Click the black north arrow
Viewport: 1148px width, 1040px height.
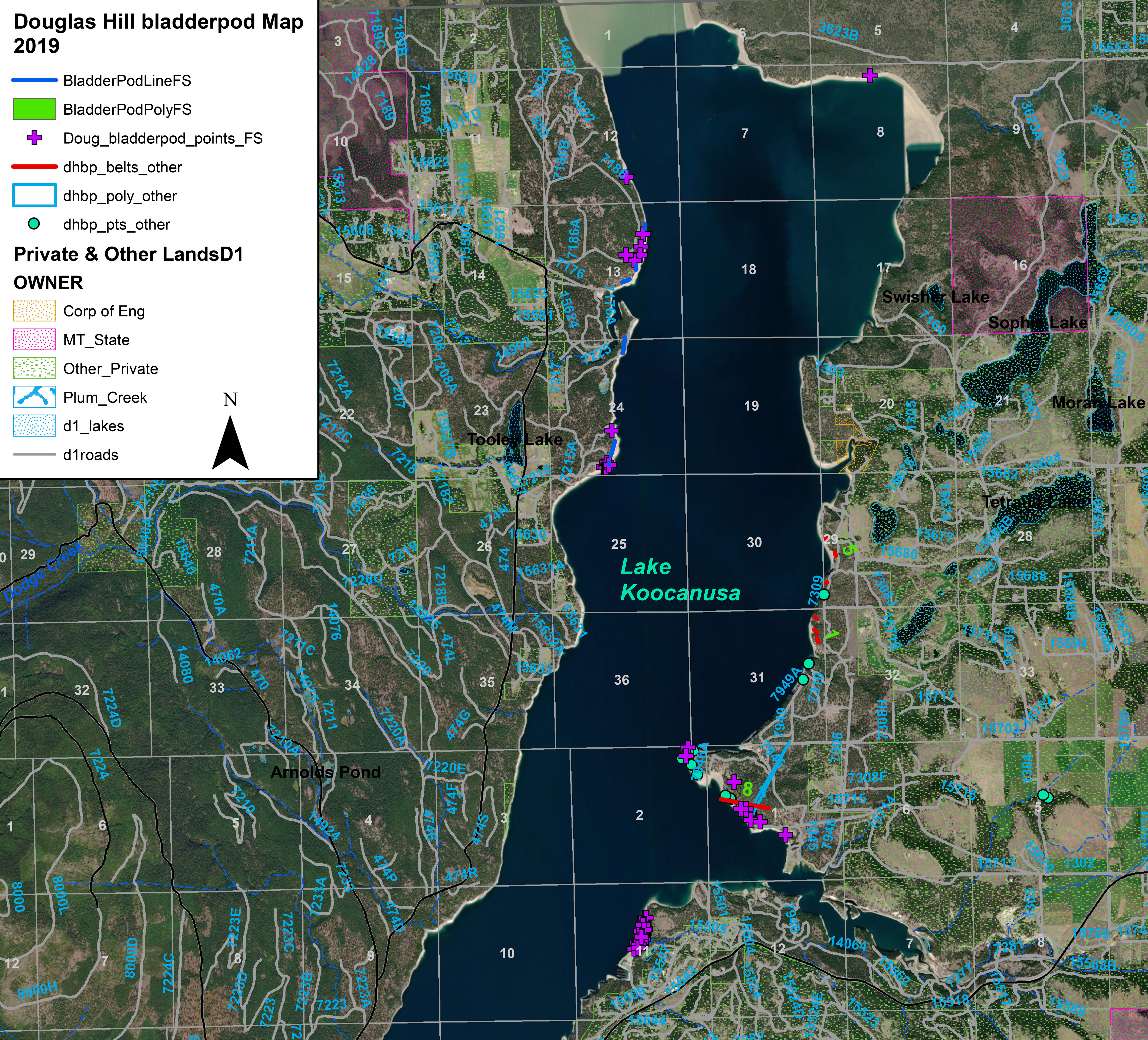[230, 442]
